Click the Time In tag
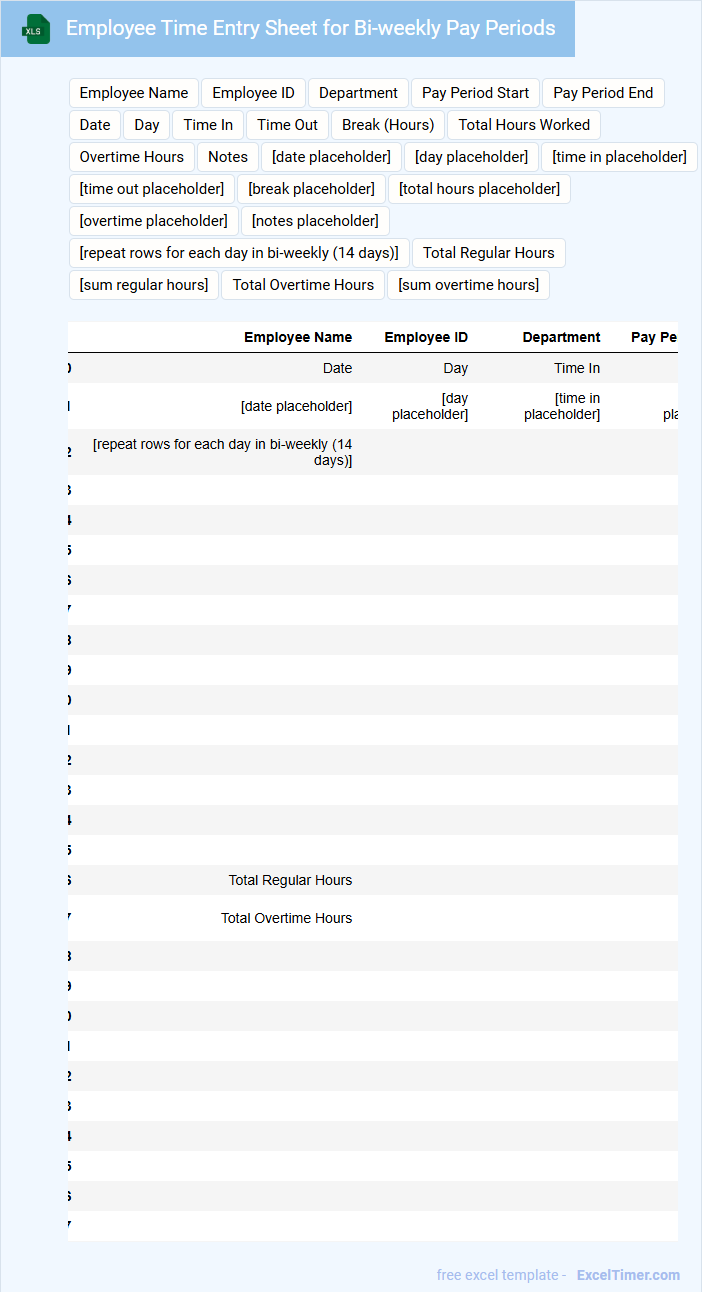 click(x=208, y=125)
